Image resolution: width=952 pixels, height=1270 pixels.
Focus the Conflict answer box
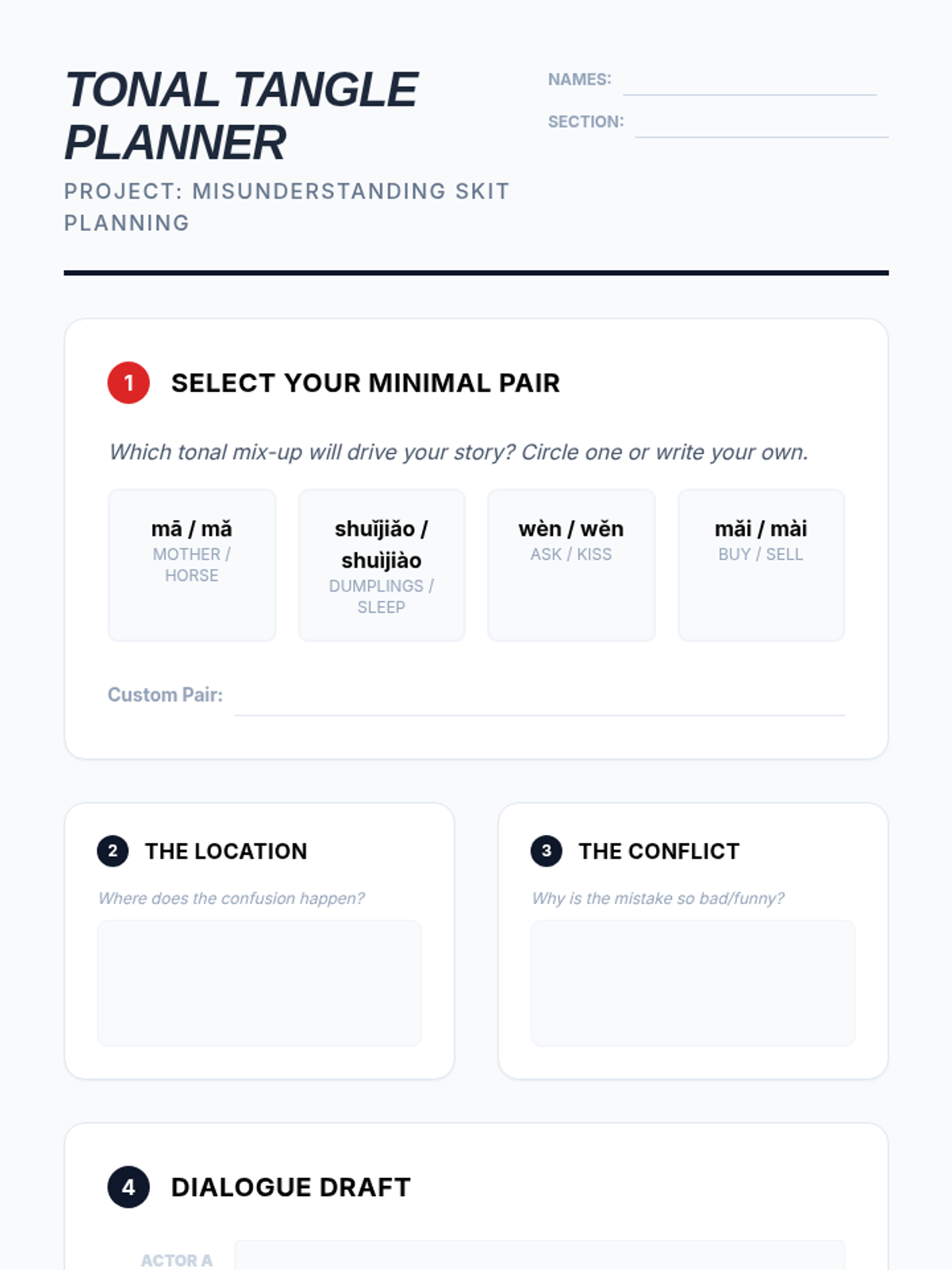(693, 983)
